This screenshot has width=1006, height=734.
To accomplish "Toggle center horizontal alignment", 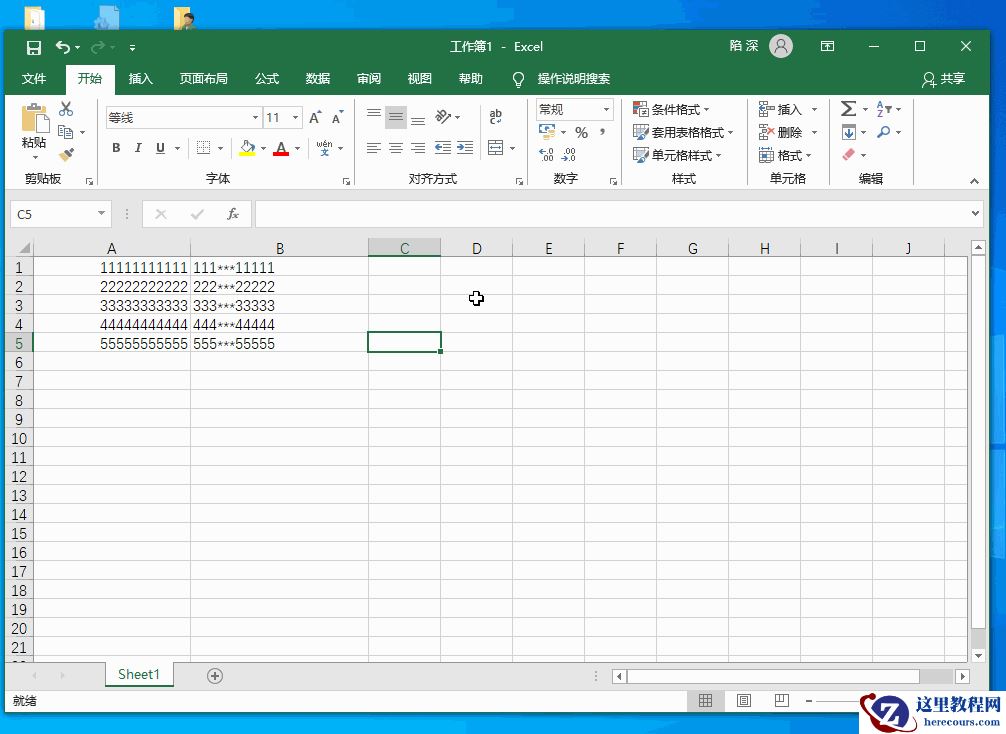I will [x=396, y=148].
